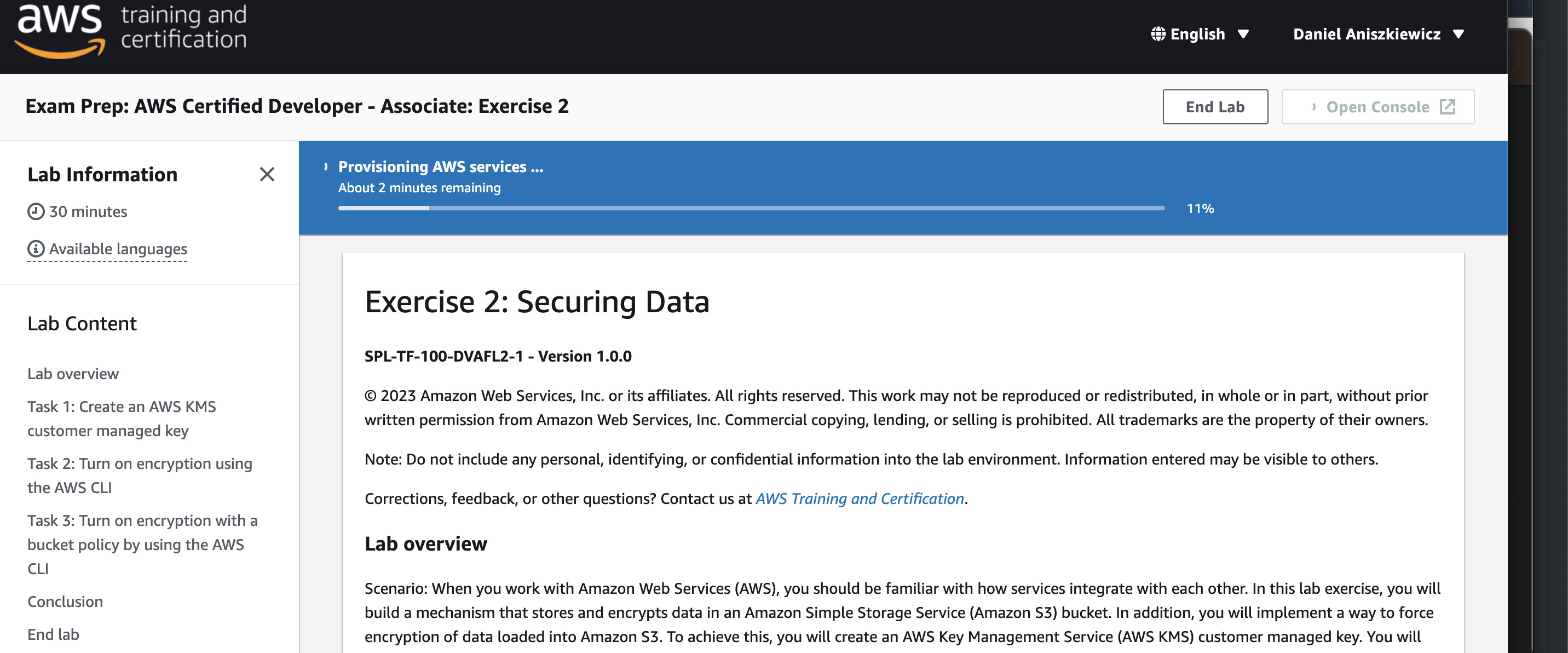Image resolution: width=1568 pixels, height=653 pixels.
Task: Jump to Task 1: Create an AWS KMS key
Action: point(122,419)
